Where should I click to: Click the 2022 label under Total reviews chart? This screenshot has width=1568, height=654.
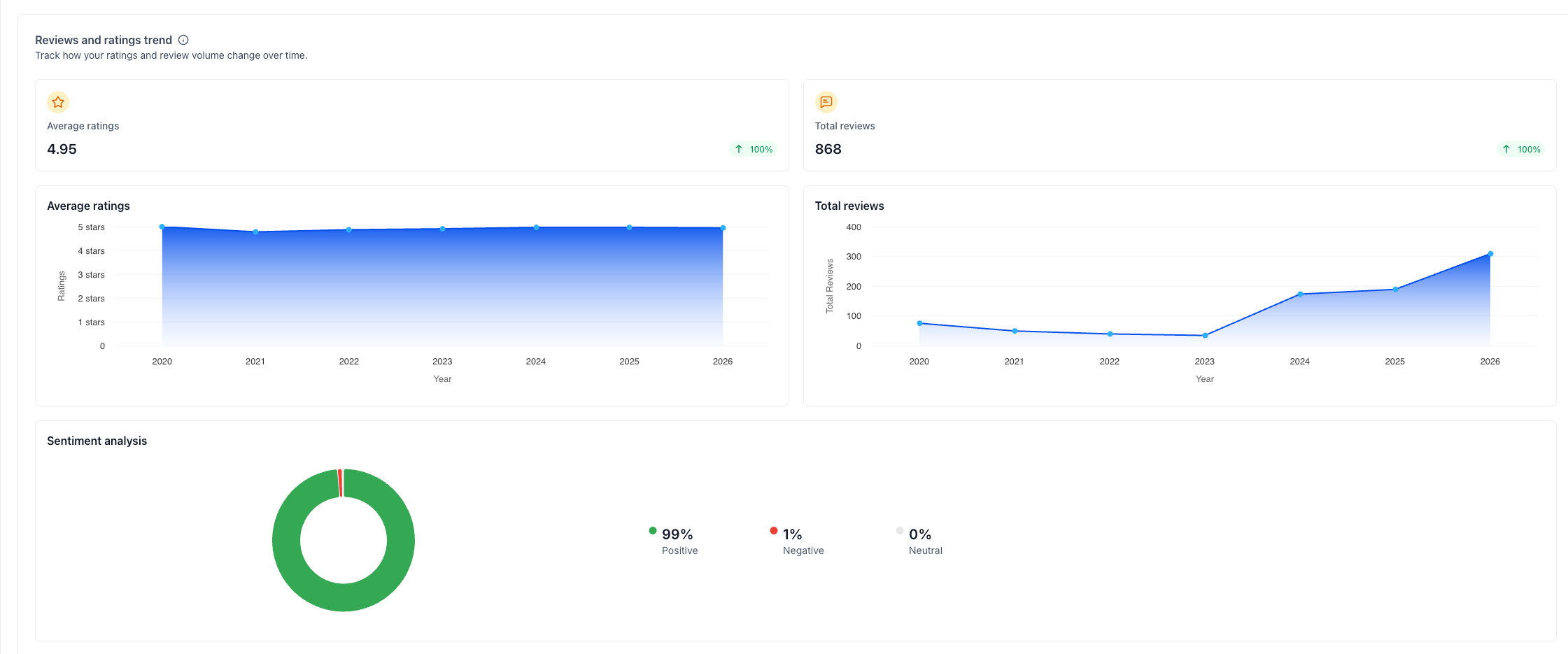click(x=1109, y=362)
